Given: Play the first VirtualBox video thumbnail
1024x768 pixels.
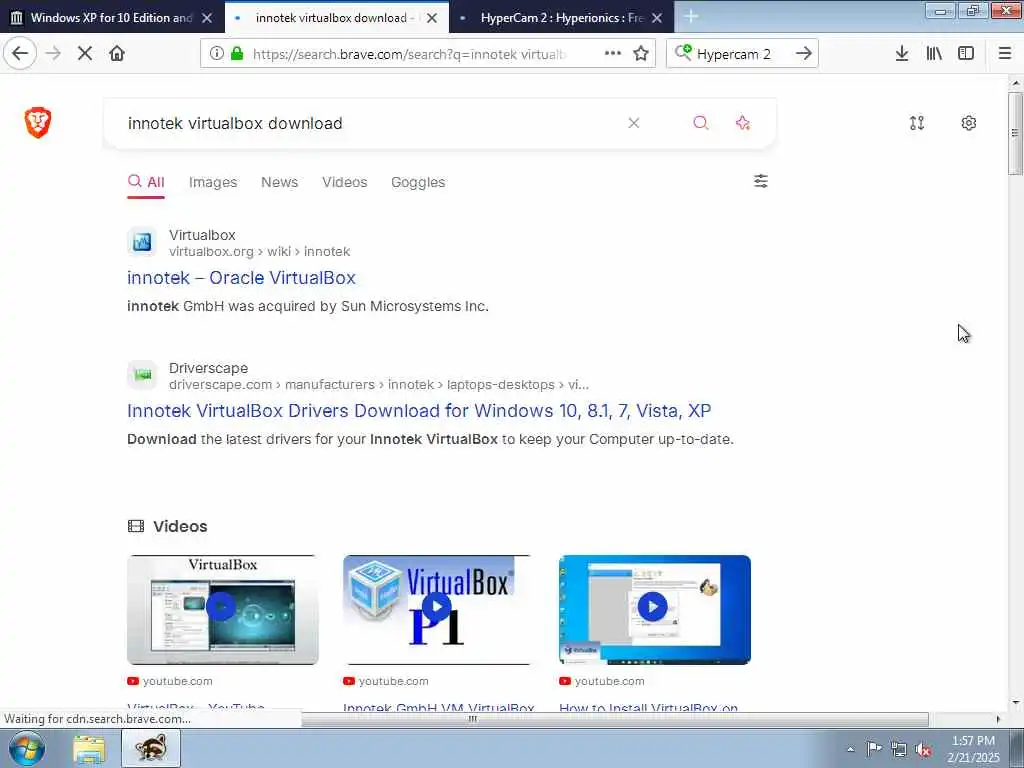Looking at the screenshot, I should click(x=223, y=609).
